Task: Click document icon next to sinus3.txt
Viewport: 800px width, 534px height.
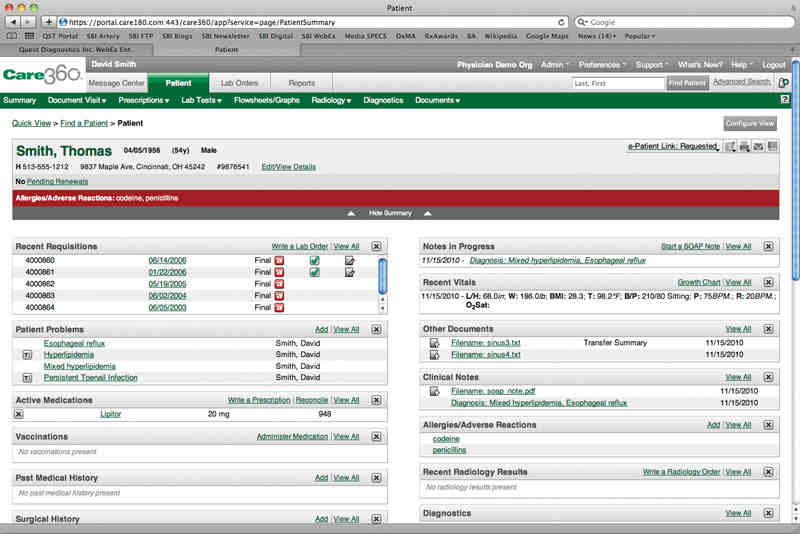Action: coord(434,343)
